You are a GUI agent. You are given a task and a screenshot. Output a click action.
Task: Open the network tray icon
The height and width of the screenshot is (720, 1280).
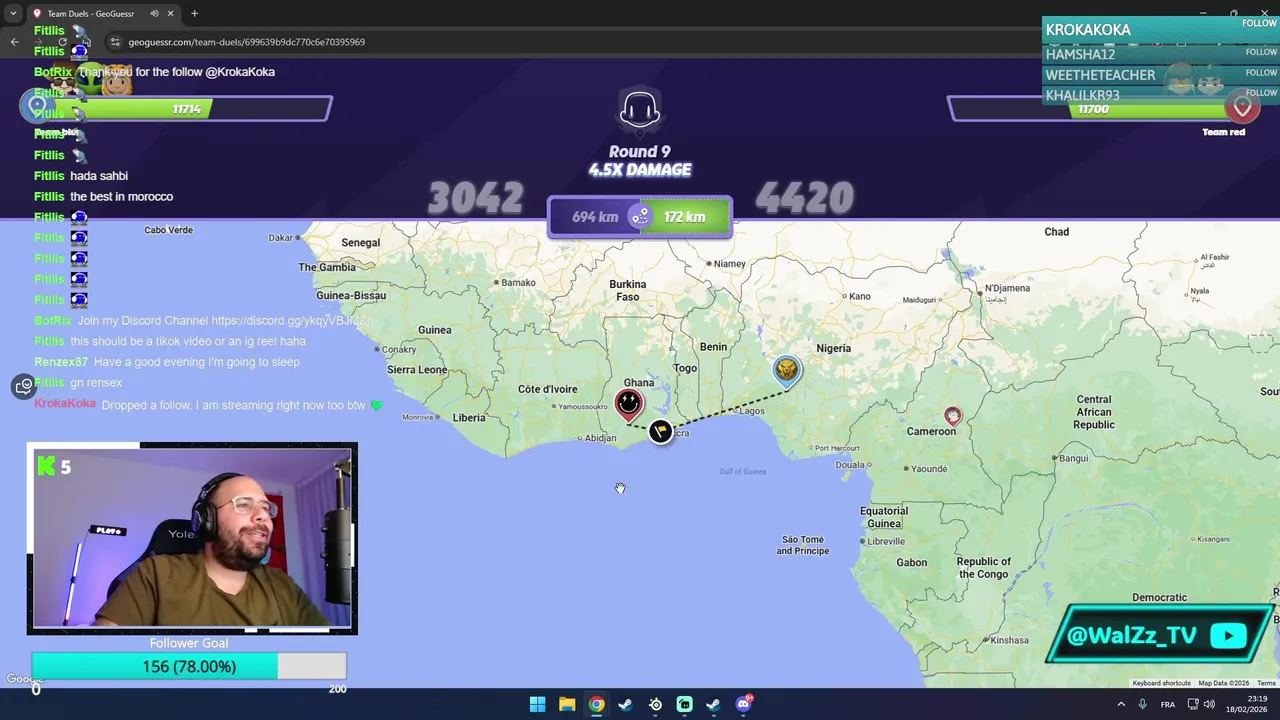point(1193,704)
